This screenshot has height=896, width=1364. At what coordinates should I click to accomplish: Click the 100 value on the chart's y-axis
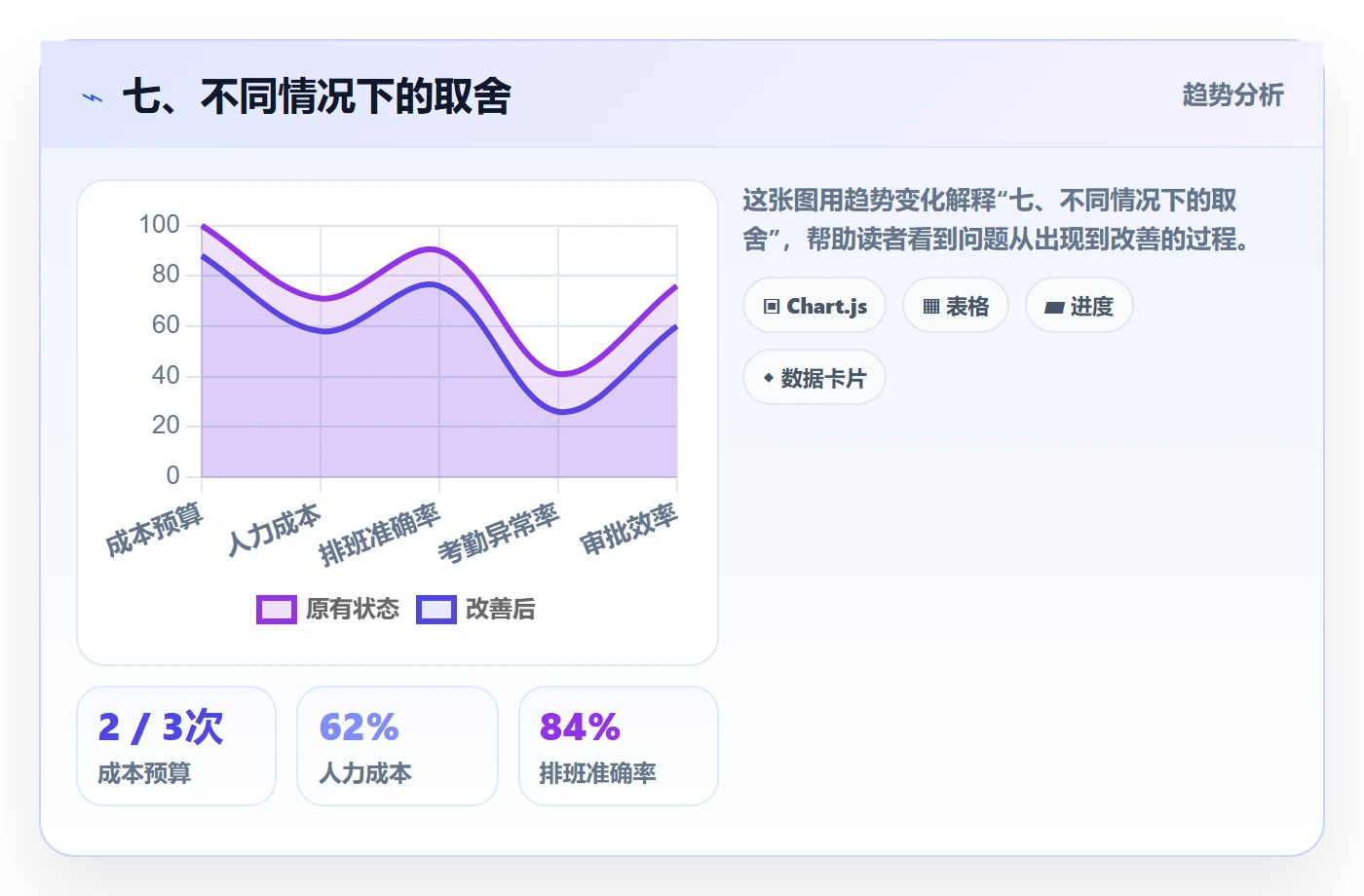click(160, 225)
